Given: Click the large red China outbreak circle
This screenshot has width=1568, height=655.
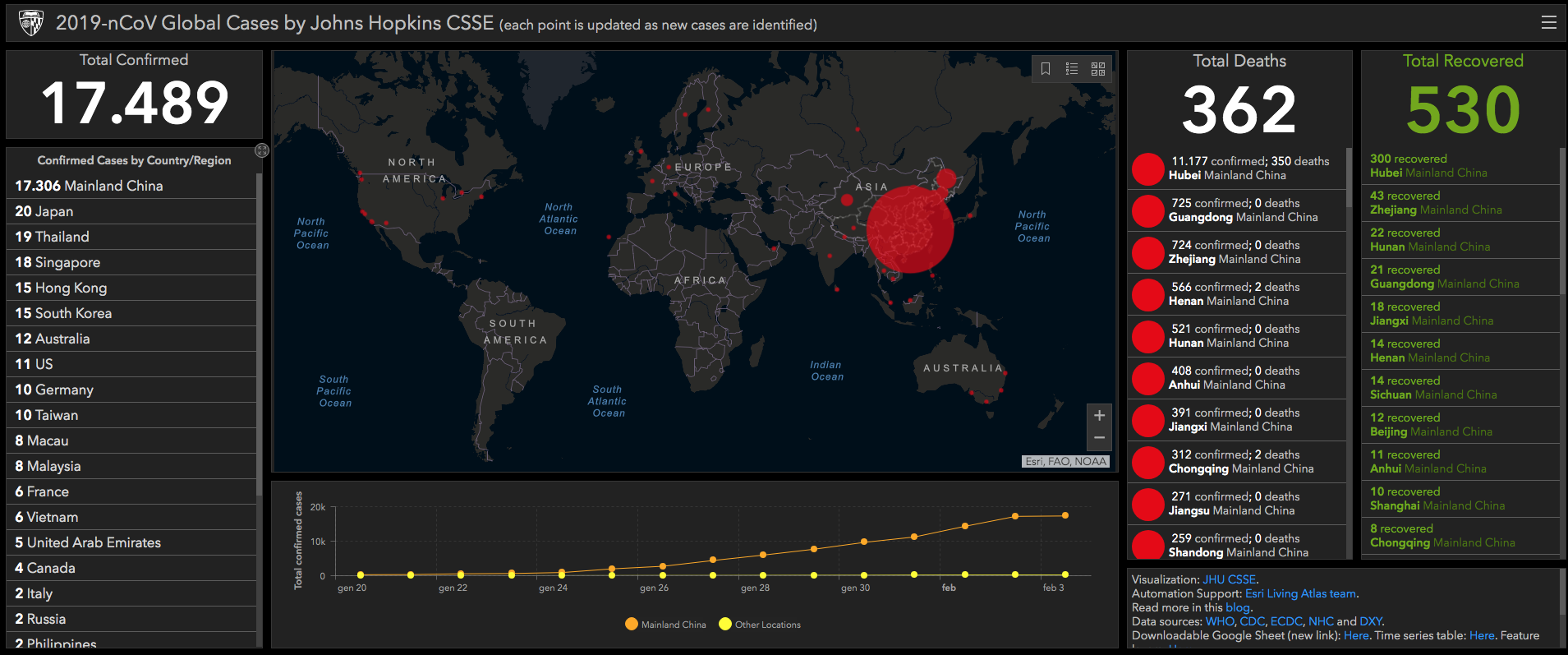Looking at the screenshot, I should 910,229.
